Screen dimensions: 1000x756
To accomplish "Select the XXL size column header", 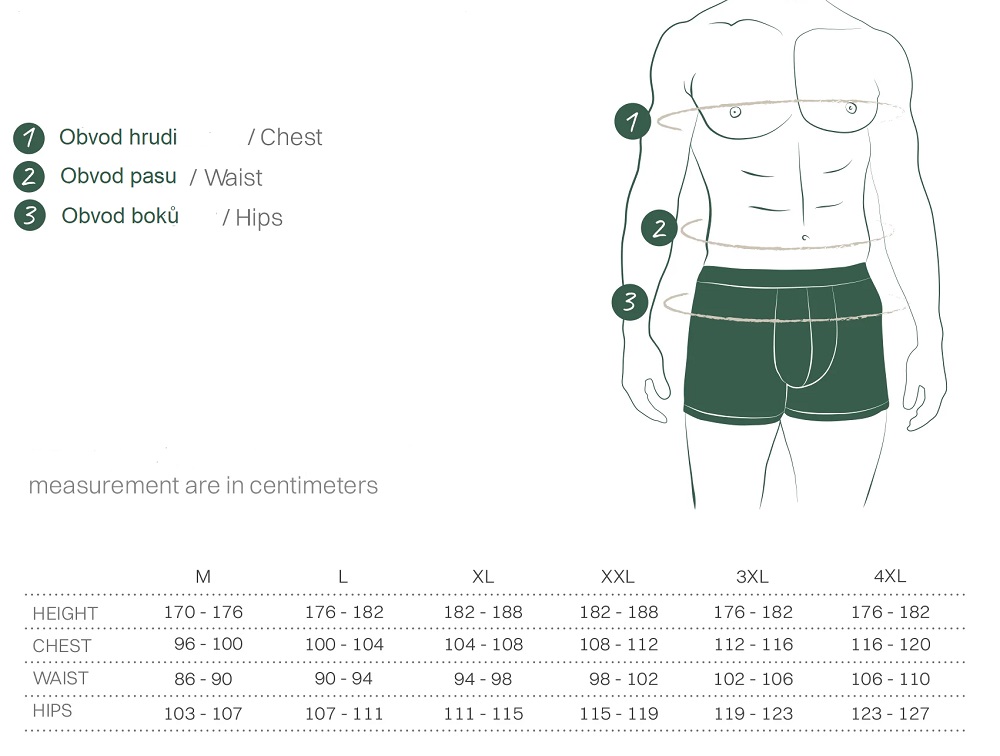I will [x=618, y=577].
